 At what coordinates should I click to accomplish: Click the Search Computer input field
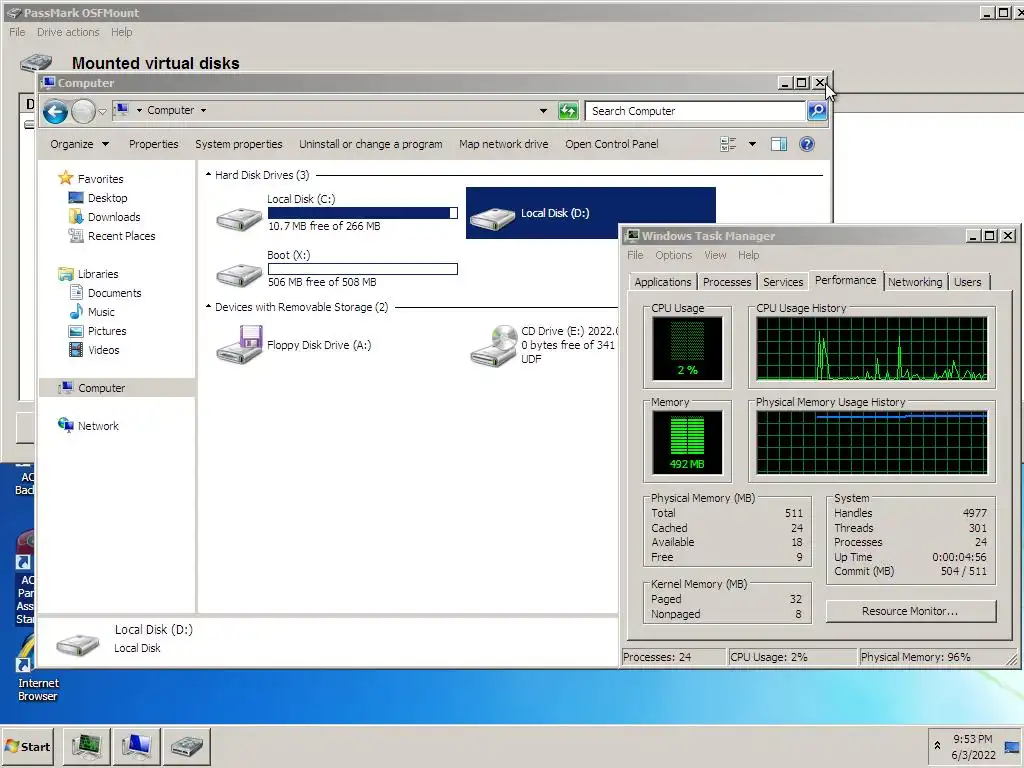click(696, 111)
